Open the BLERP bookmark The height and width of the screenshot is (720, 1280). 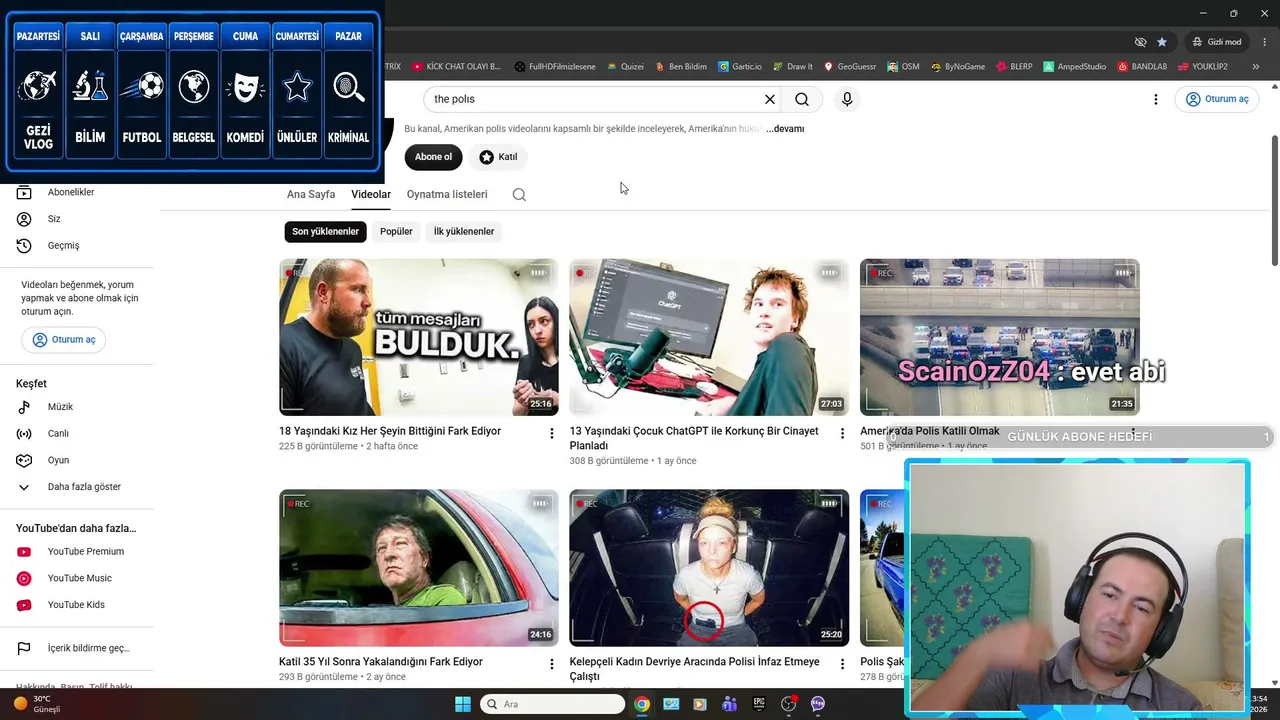pyautogui.click(x=1013, y=67)
